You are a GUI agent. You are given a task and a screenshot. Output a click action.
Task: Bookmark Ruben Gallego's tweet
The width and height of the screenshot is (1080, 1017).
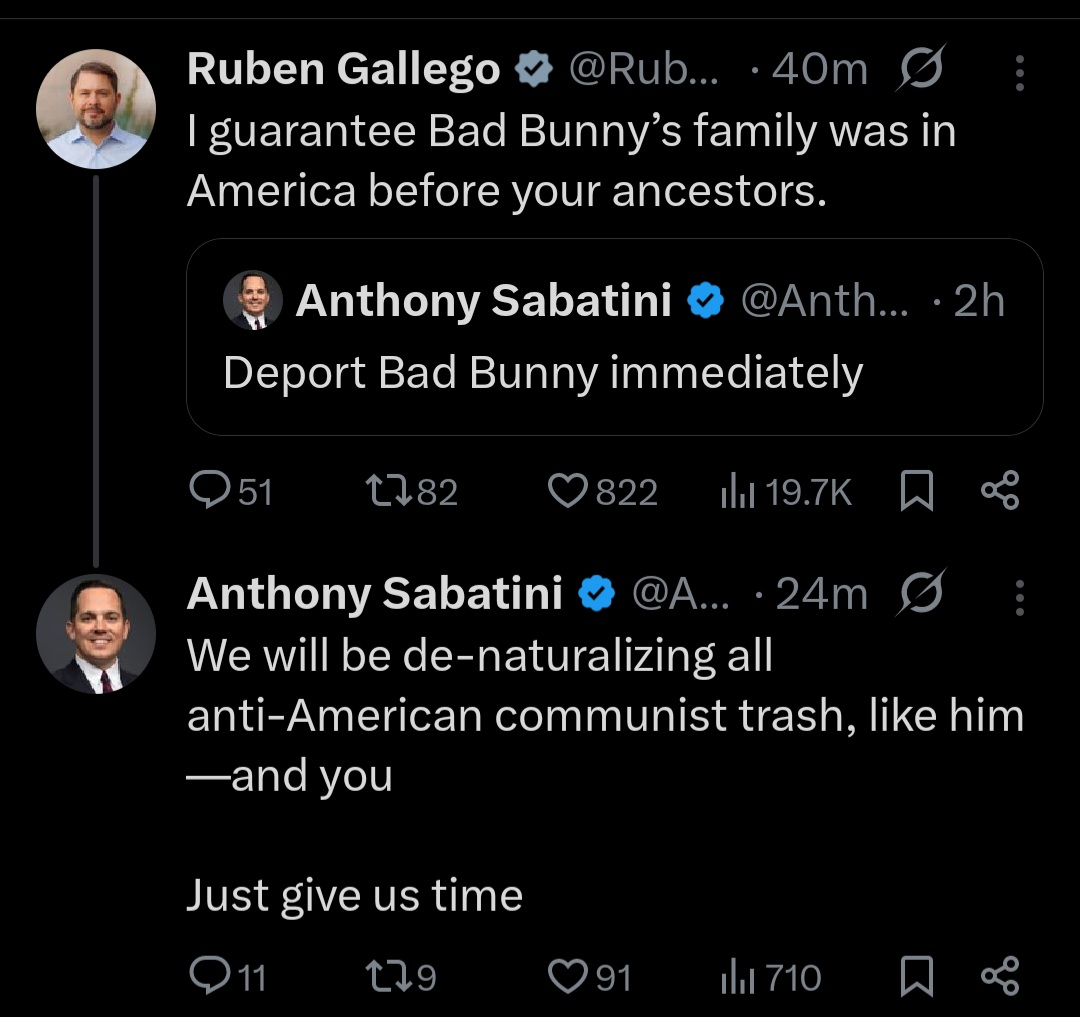click(917, 491)
